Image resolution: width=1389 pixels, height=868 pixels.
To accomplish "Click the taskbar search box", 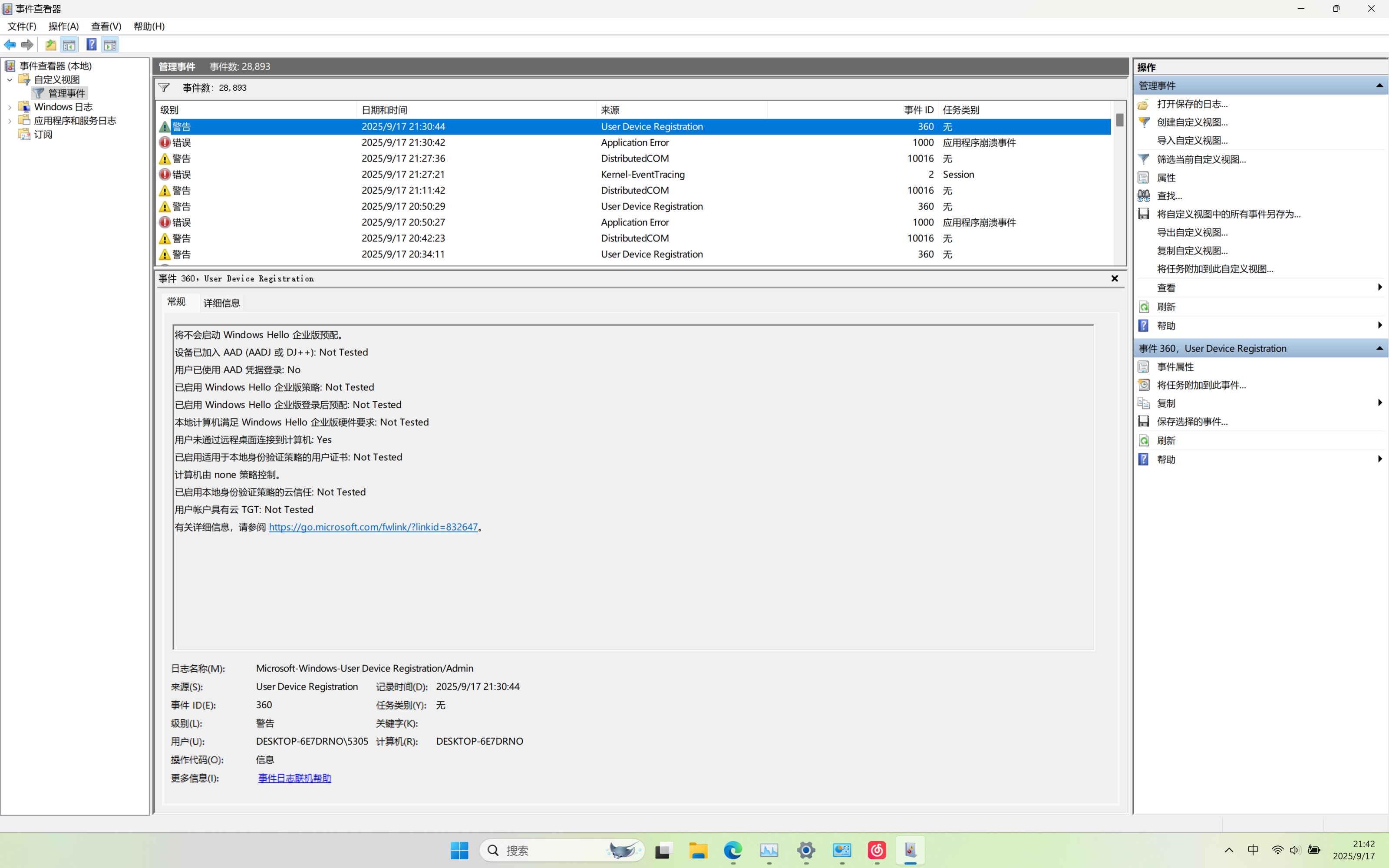I will 562,850.
